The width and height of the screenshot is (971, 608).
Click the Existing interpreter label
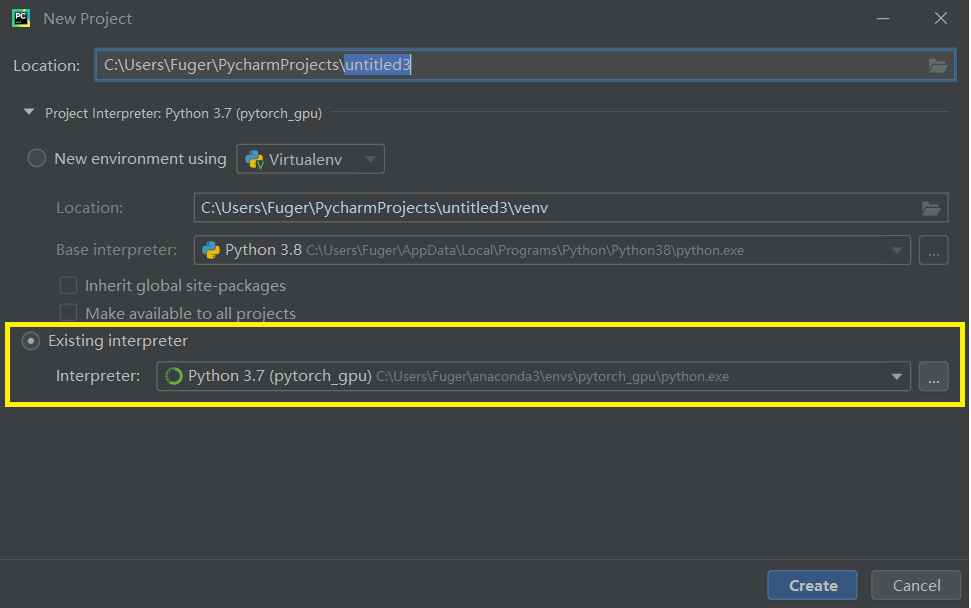(x=118, y=341)
